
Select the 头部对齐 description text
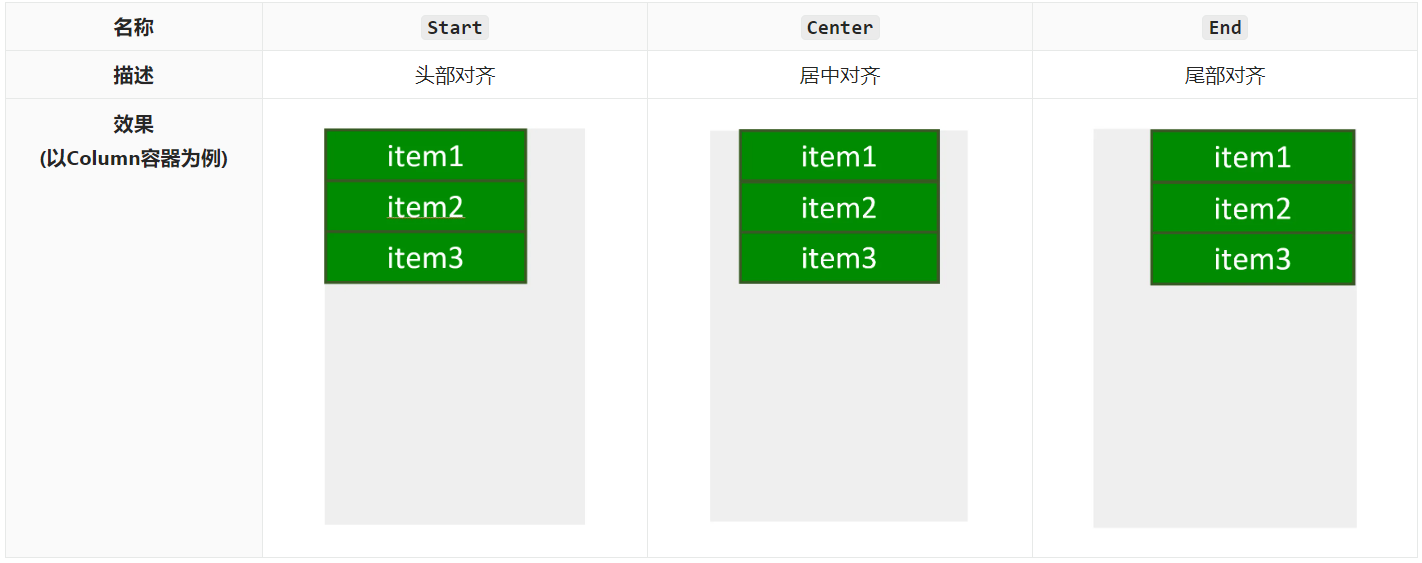[x=455, y=76]
